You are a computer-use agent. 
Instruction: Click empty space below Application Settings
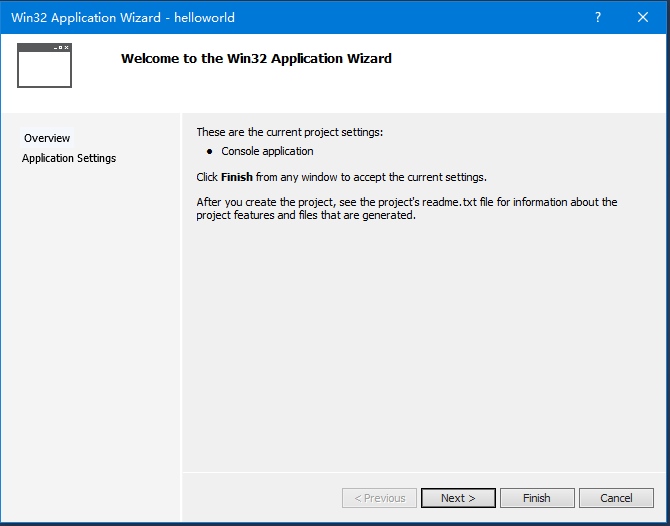(x=90, y=320)
